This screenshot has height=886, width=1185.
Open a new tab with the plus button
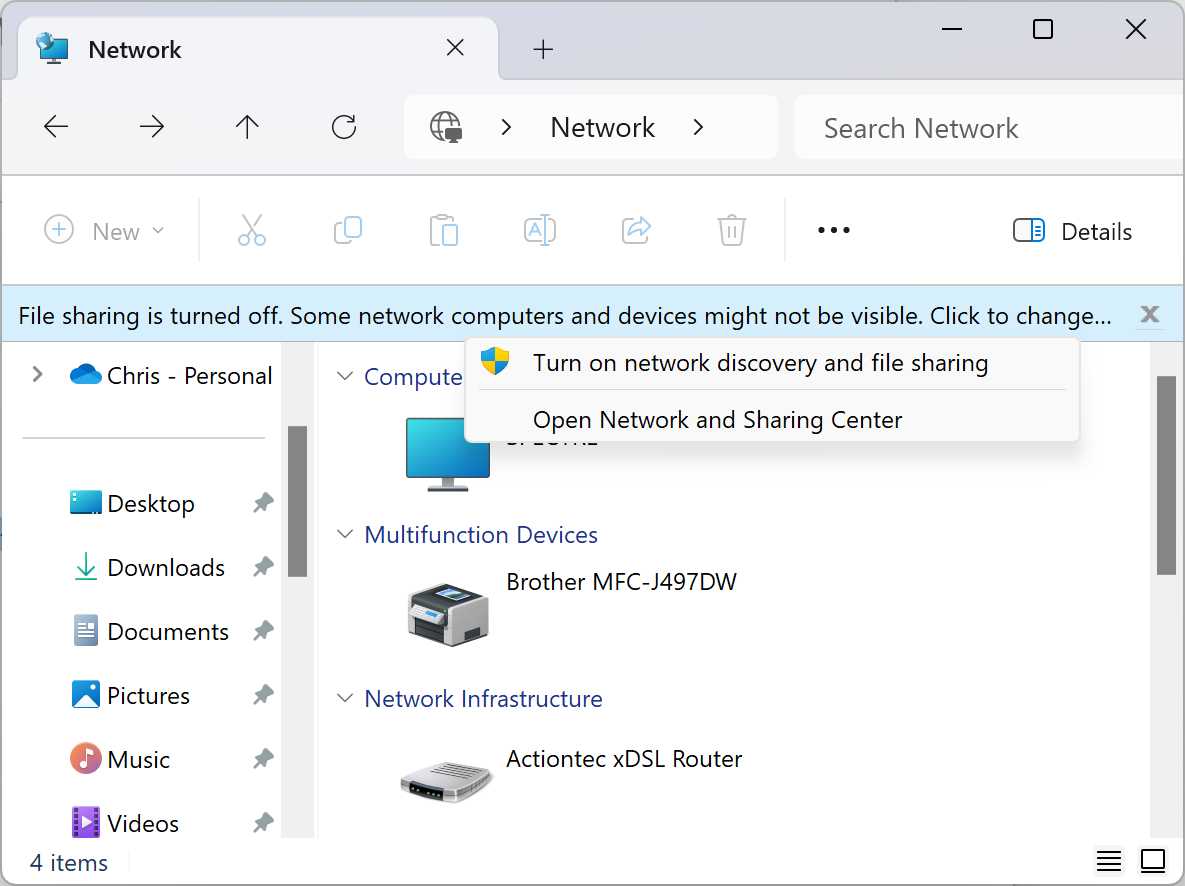[543, 48]
